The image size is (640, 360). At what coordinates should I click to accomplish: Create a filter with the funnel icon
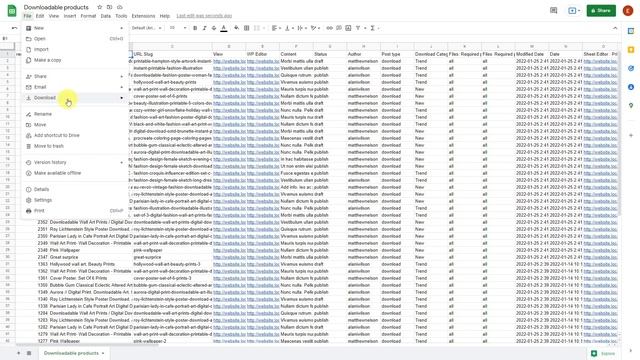[x=358, y=28]
